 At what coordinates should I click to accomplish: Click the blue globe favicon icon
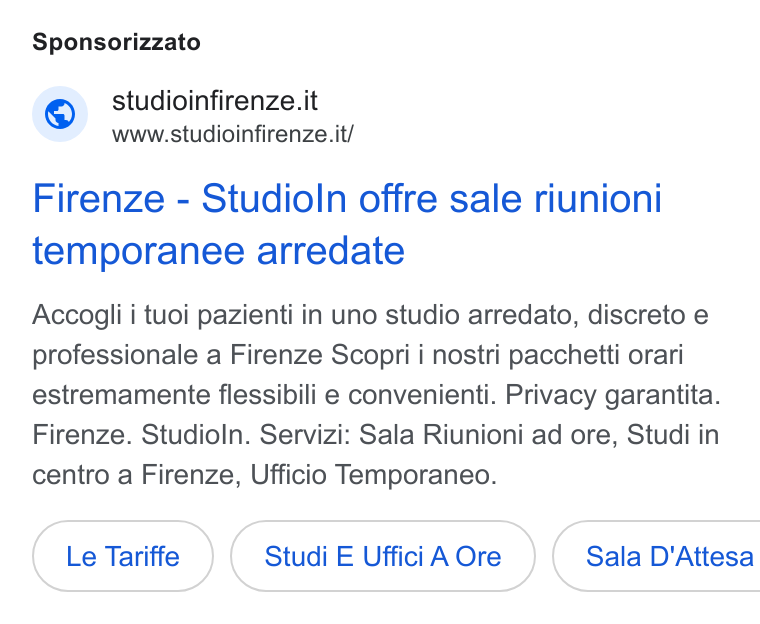coord(60,114)
